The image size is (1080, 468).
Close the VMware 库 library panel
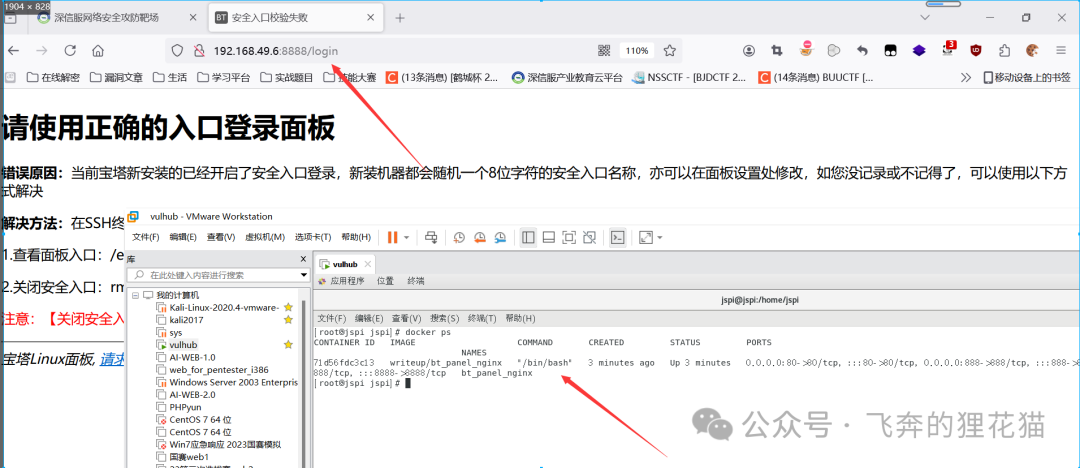click(x=303, y=259)
